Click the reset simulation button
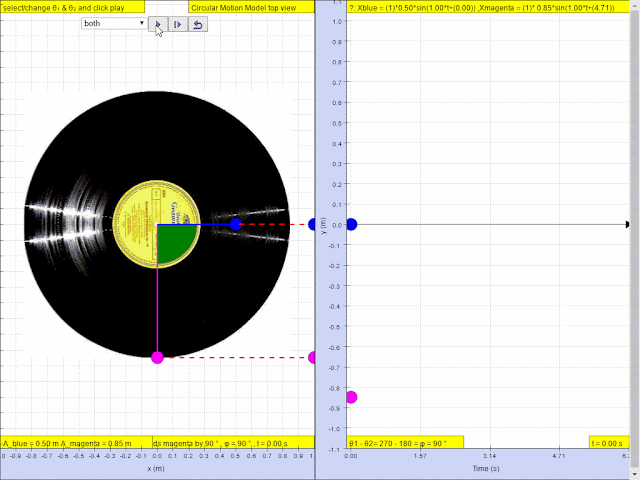This screenshot has height=480, width=640. (198, 24)
